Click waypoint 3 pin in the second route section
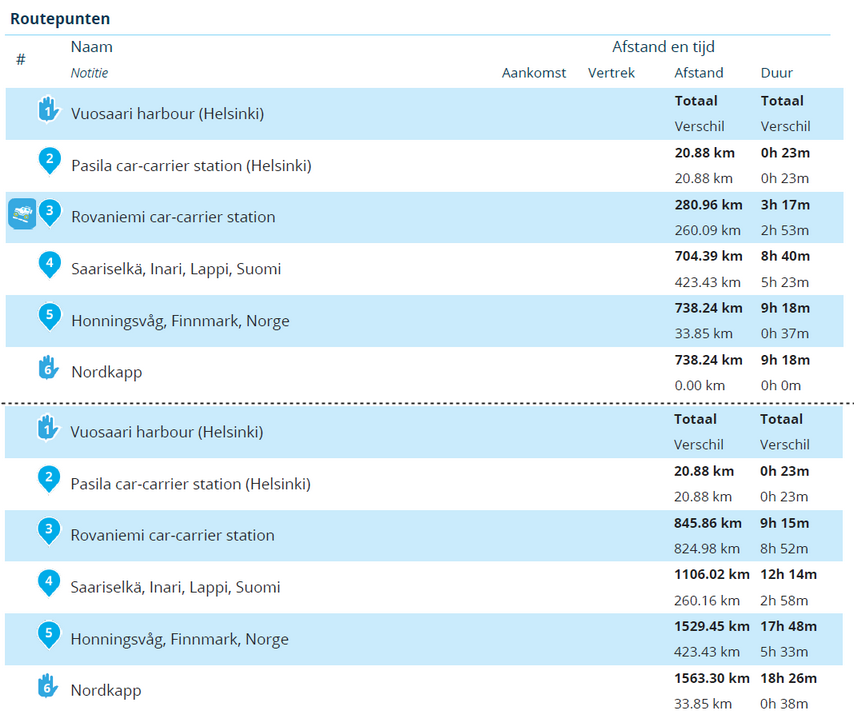The width and height of the screenshot is (854, 719). point(49,531)
